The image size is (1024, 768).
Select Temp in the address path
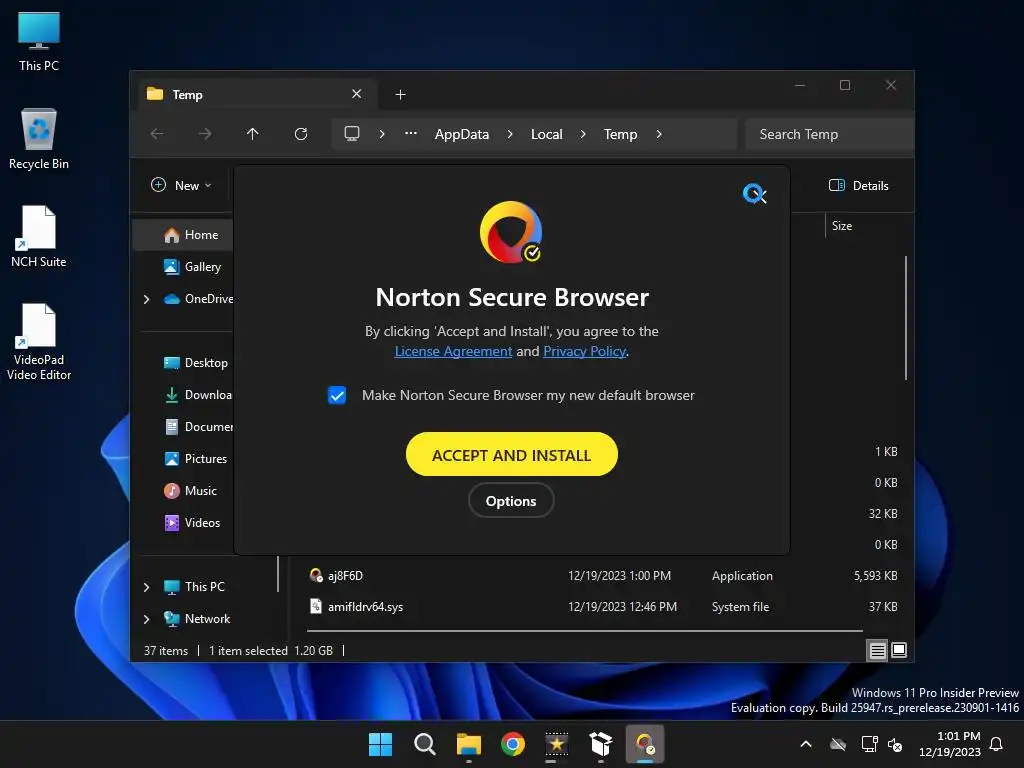pos(620,134)
